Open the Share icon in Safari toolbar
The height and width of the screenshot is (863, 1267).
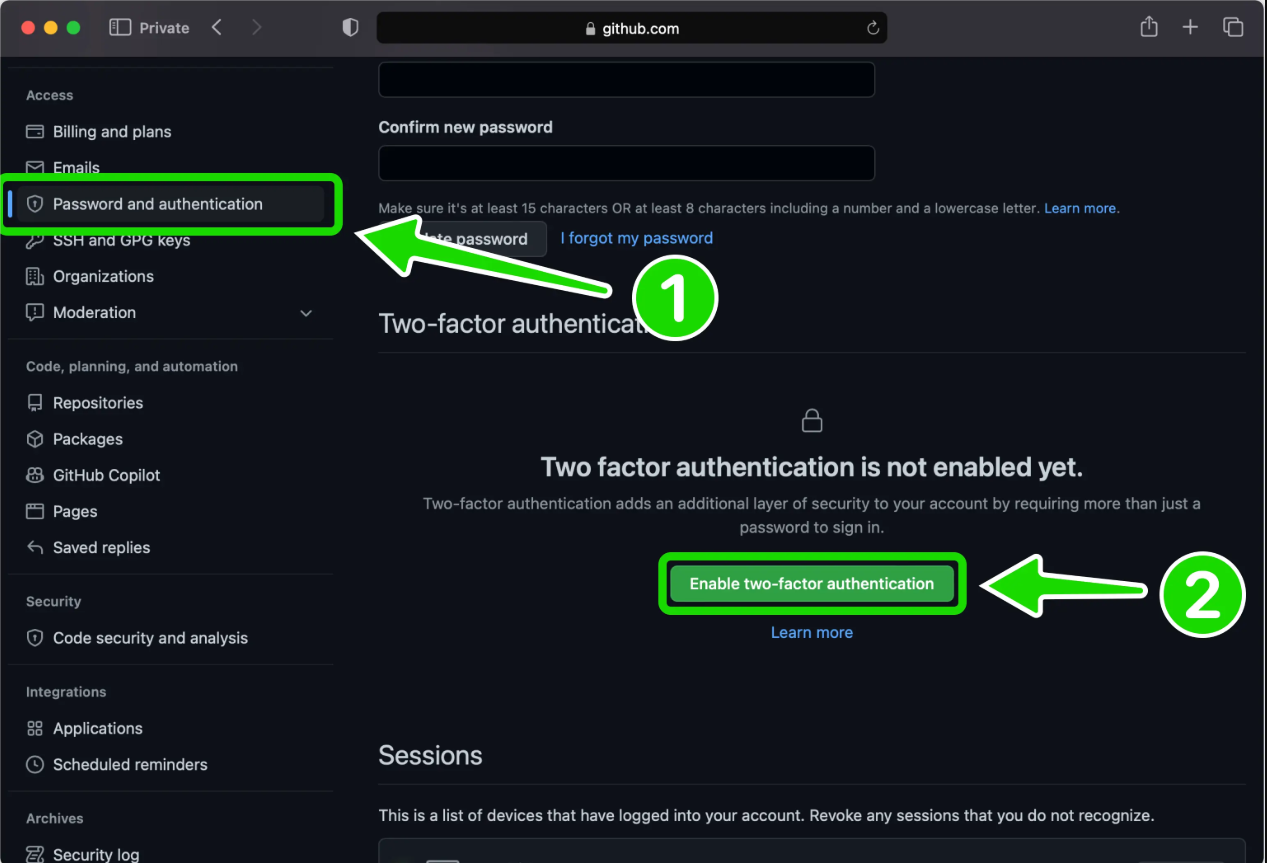coord(1148,27)
